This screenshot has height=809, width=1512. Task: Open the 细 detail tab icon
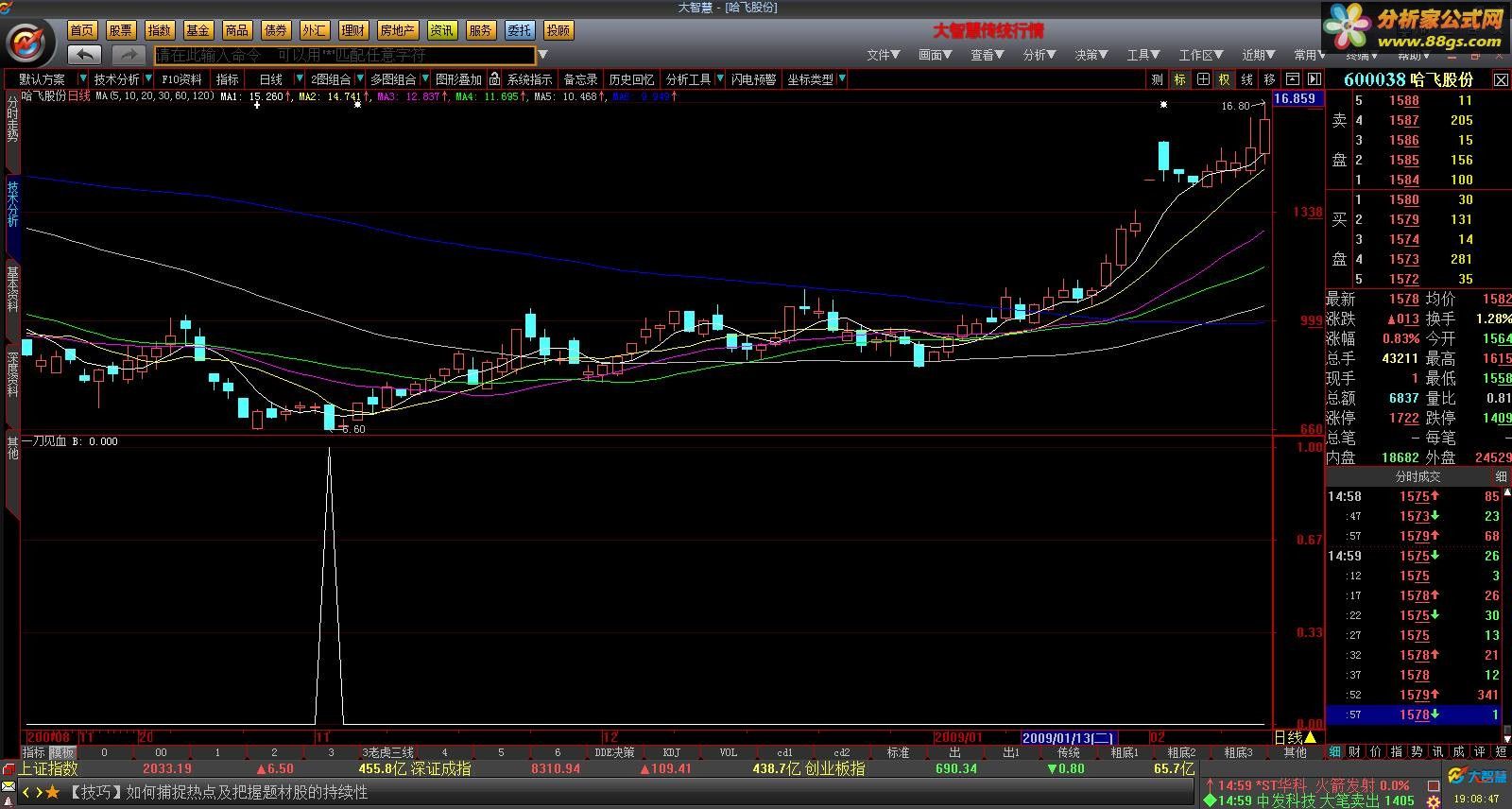point(1334,752)
